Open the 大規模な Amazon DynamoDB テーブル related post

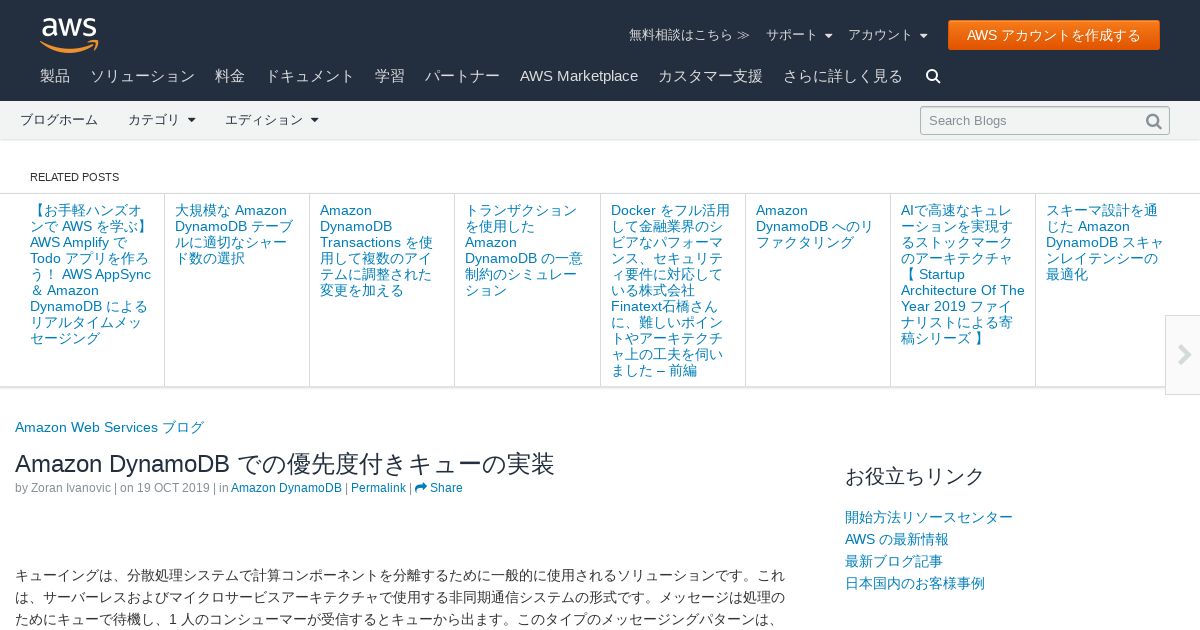click(234, 234)
